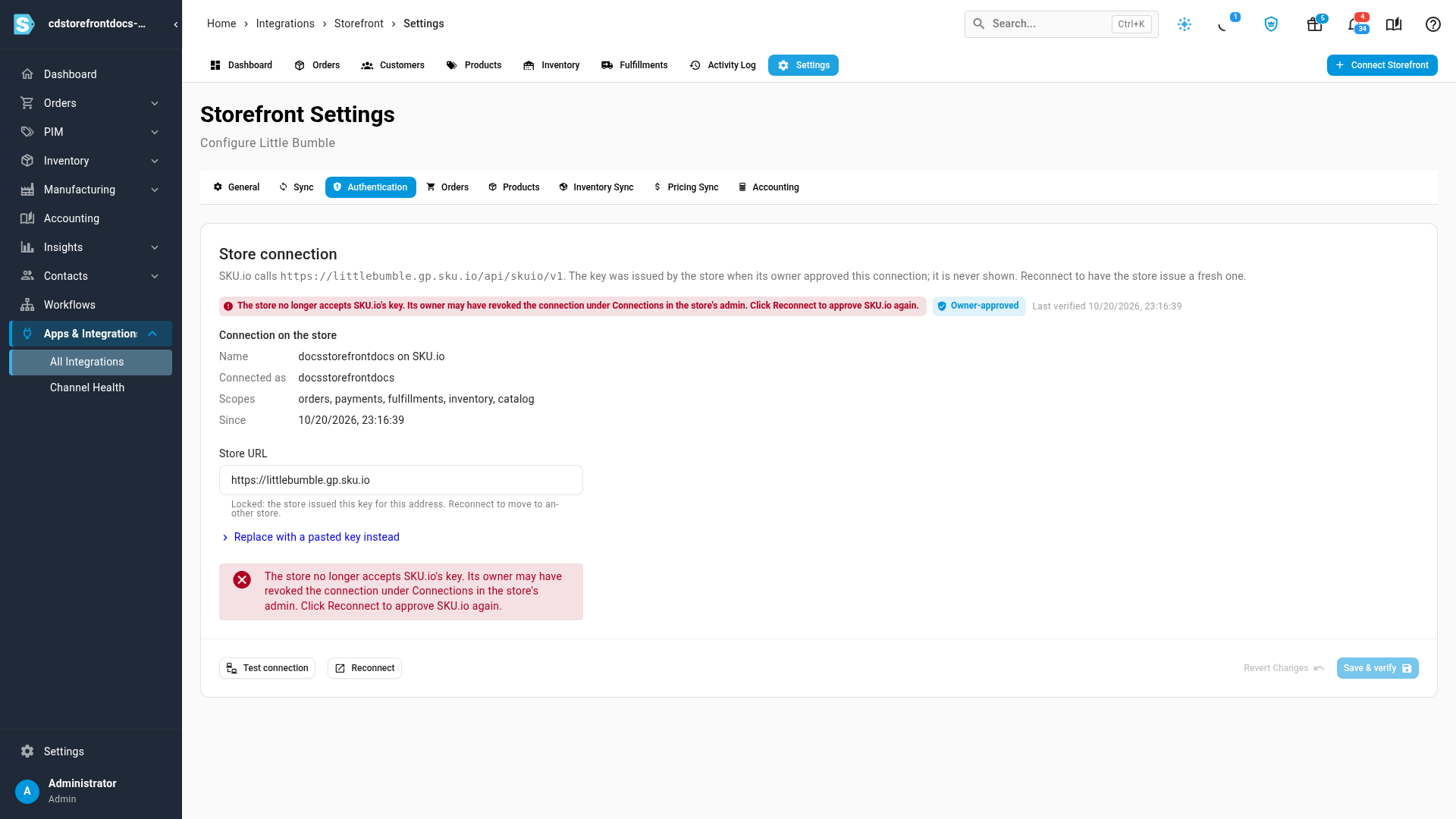This screenshot has height=819, width=1456.
Task: Expand 'Replace with a pasted key instead'
Action: (310, 537)
